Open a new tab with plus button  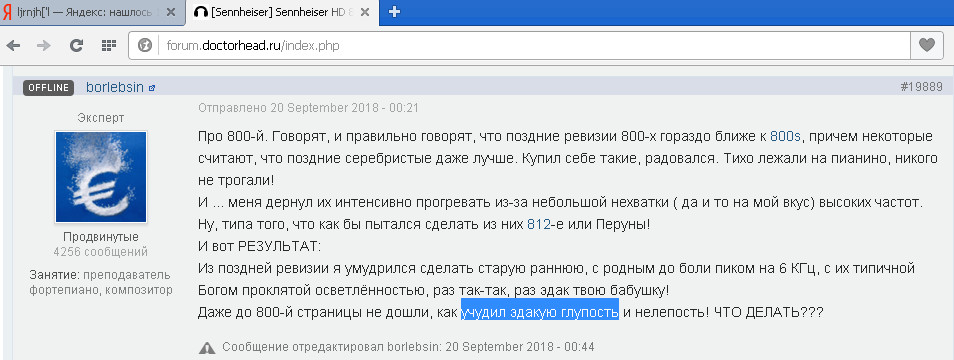point(394,12)
